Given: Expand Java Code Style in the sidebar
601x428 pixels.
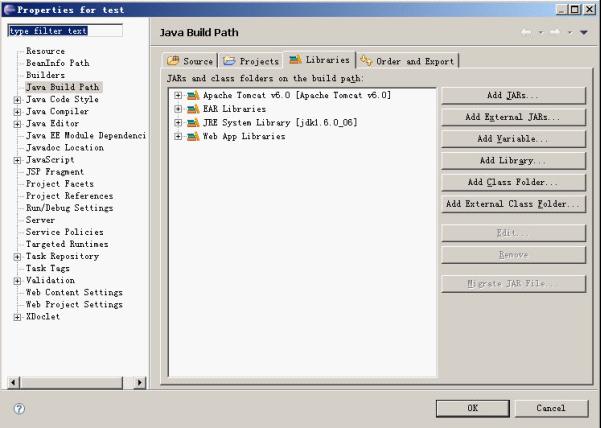Looking at the screenshot, I should point(17,100).
